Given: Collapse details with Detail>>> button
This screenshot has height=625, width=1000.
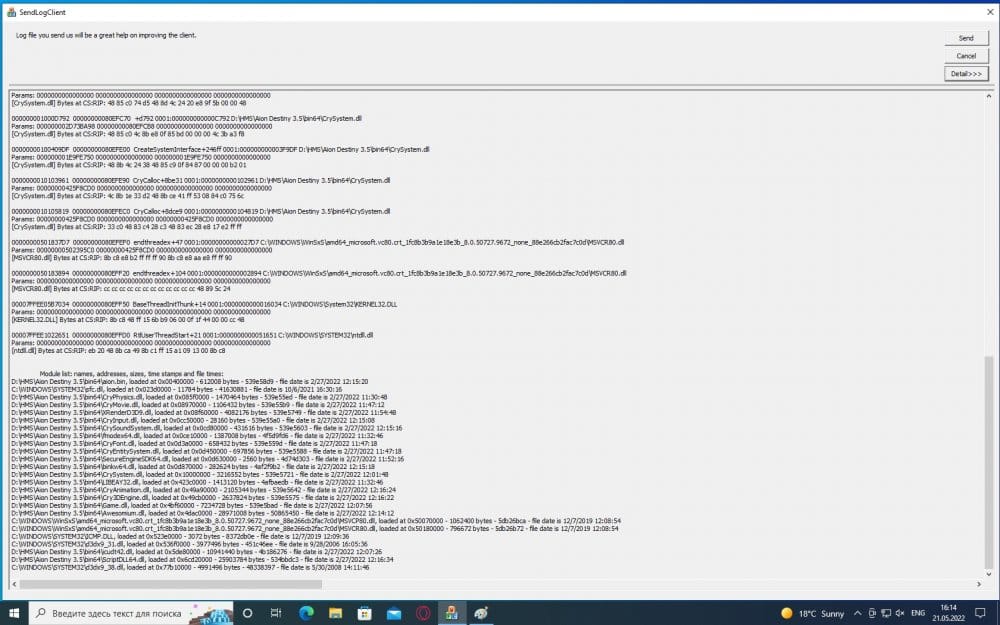Looking at the screenshot, I should coord(965,74).
